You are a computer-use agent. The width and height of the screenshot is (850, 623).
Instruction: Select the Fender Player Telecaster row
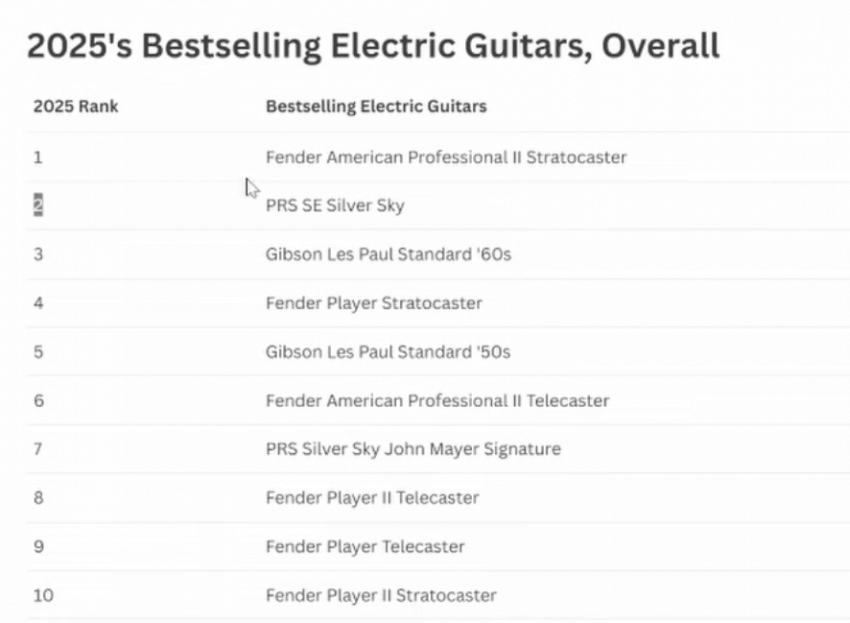pyautogui.click(x=365, y=547)
